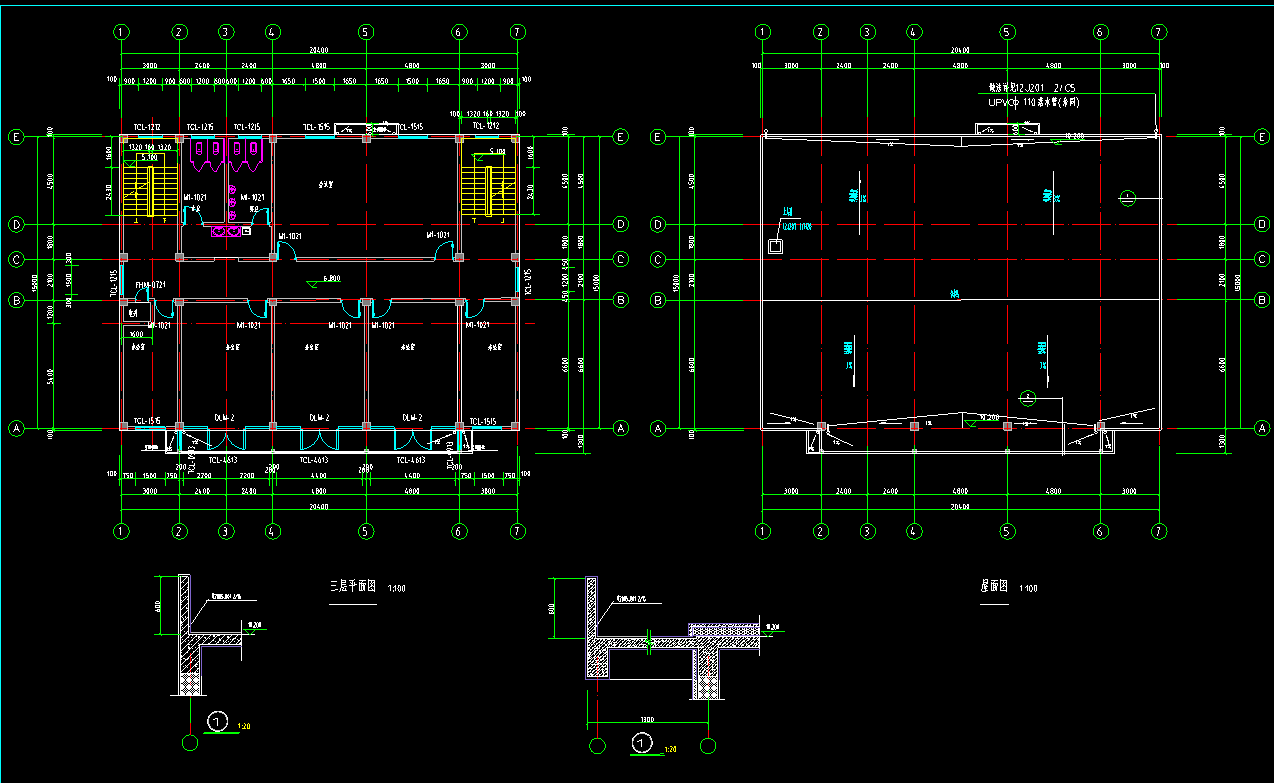The height and width of the screenshot is (783, 1274).
Task: Click axis bubble E left of floor plan
Action: coord(16,137)
